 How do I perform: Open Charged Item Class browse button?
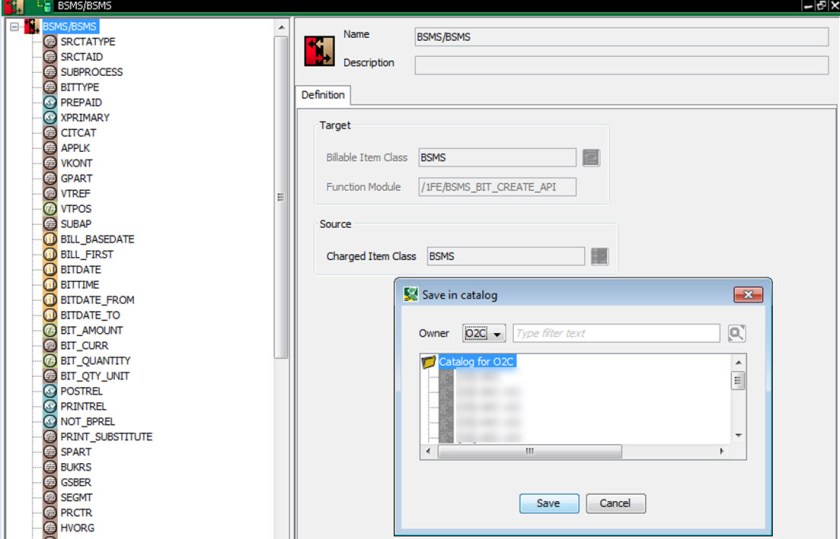(x=599, y=256)
